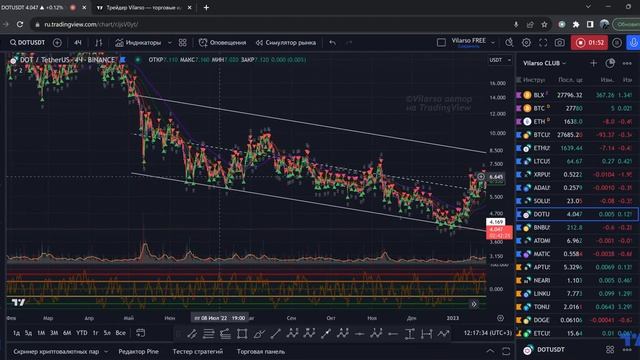640x360 pixels.
Task: Click the blue microphone button
Action: point(634,42)
